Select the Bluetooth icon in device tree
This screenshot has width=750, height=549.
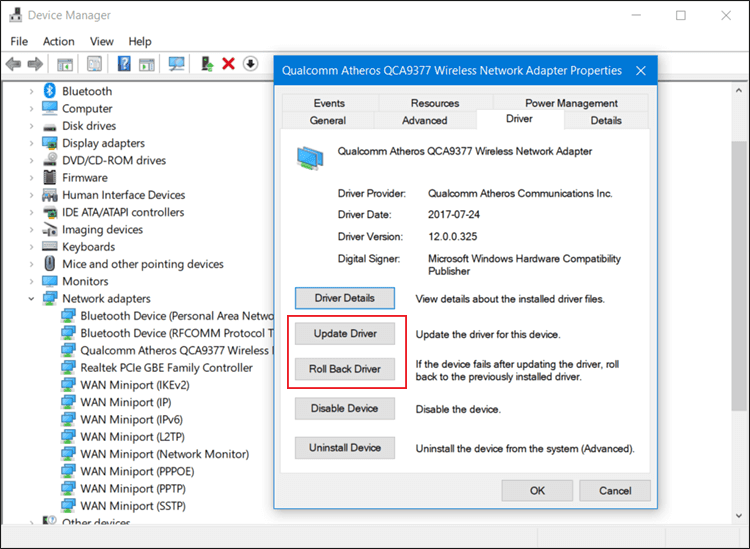point(49,91)
